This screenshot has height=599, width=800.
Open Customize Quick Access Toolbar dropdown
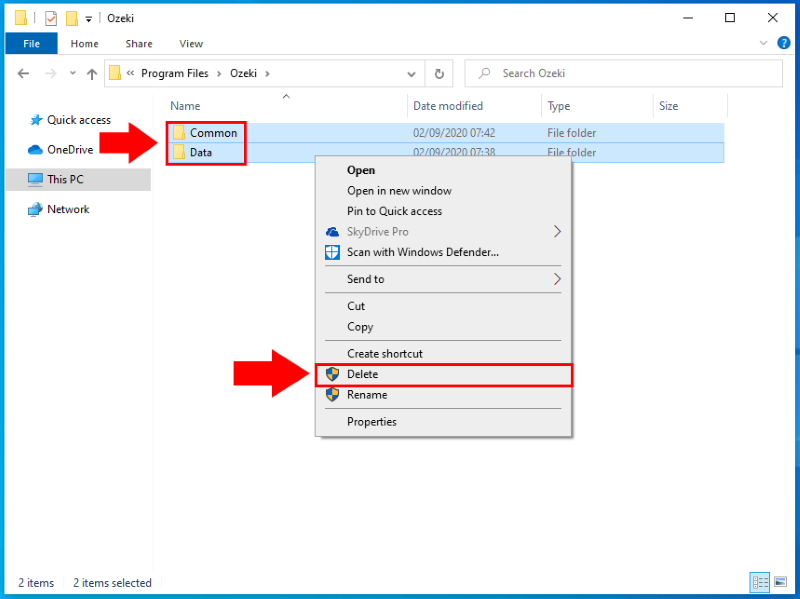pos(88,19)
